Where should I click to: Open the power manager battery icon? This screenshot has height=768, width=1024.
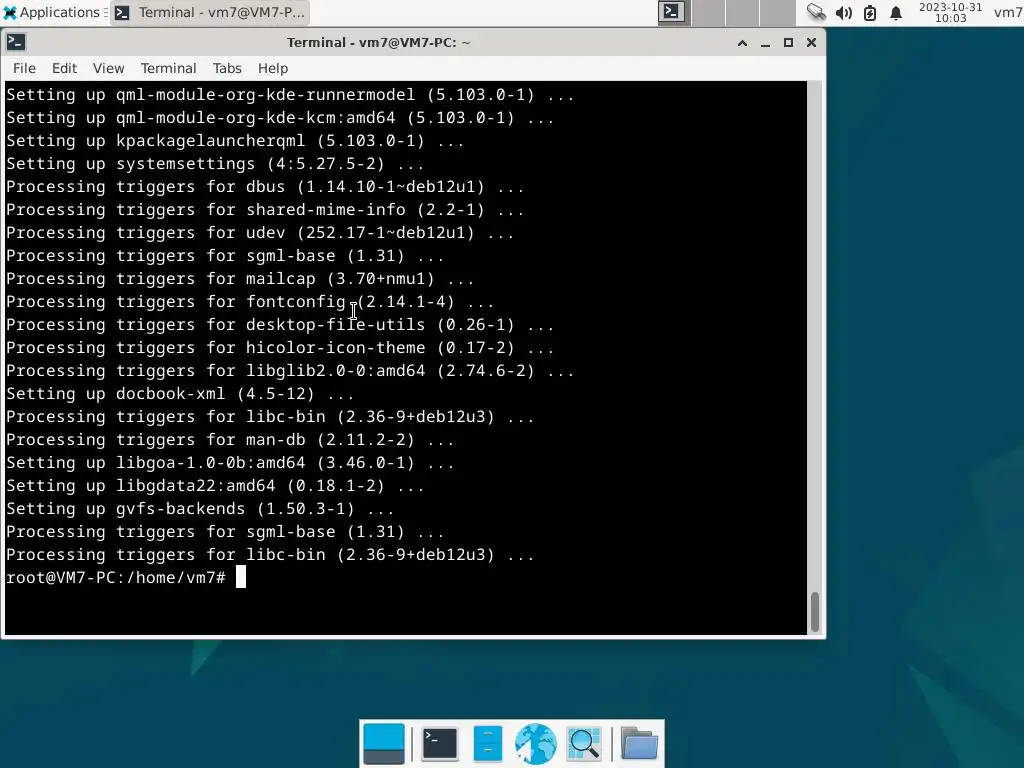click(870, 13)
